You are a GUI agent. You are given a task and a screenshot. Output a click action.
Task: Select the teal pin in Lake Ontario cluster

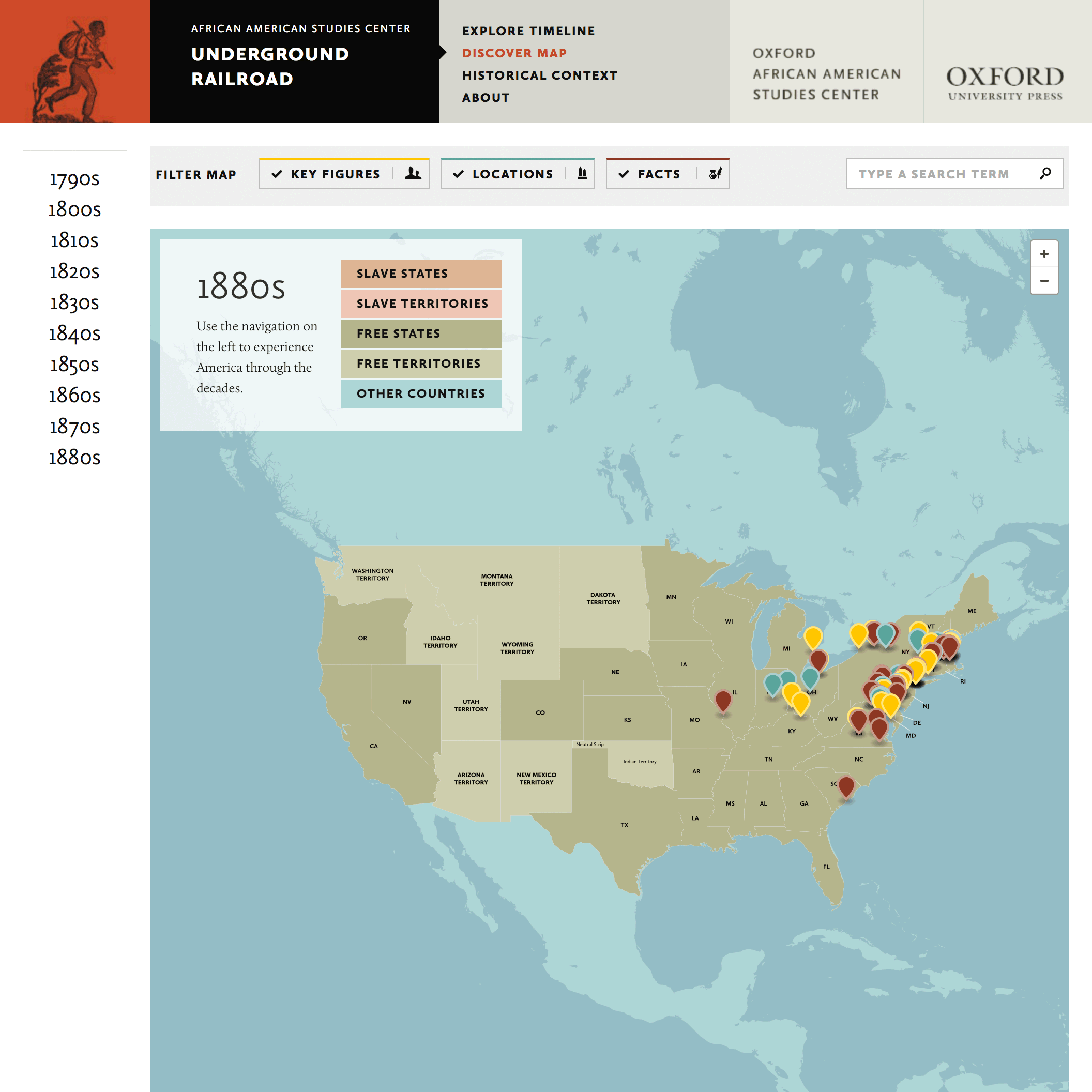coord(885,636)
